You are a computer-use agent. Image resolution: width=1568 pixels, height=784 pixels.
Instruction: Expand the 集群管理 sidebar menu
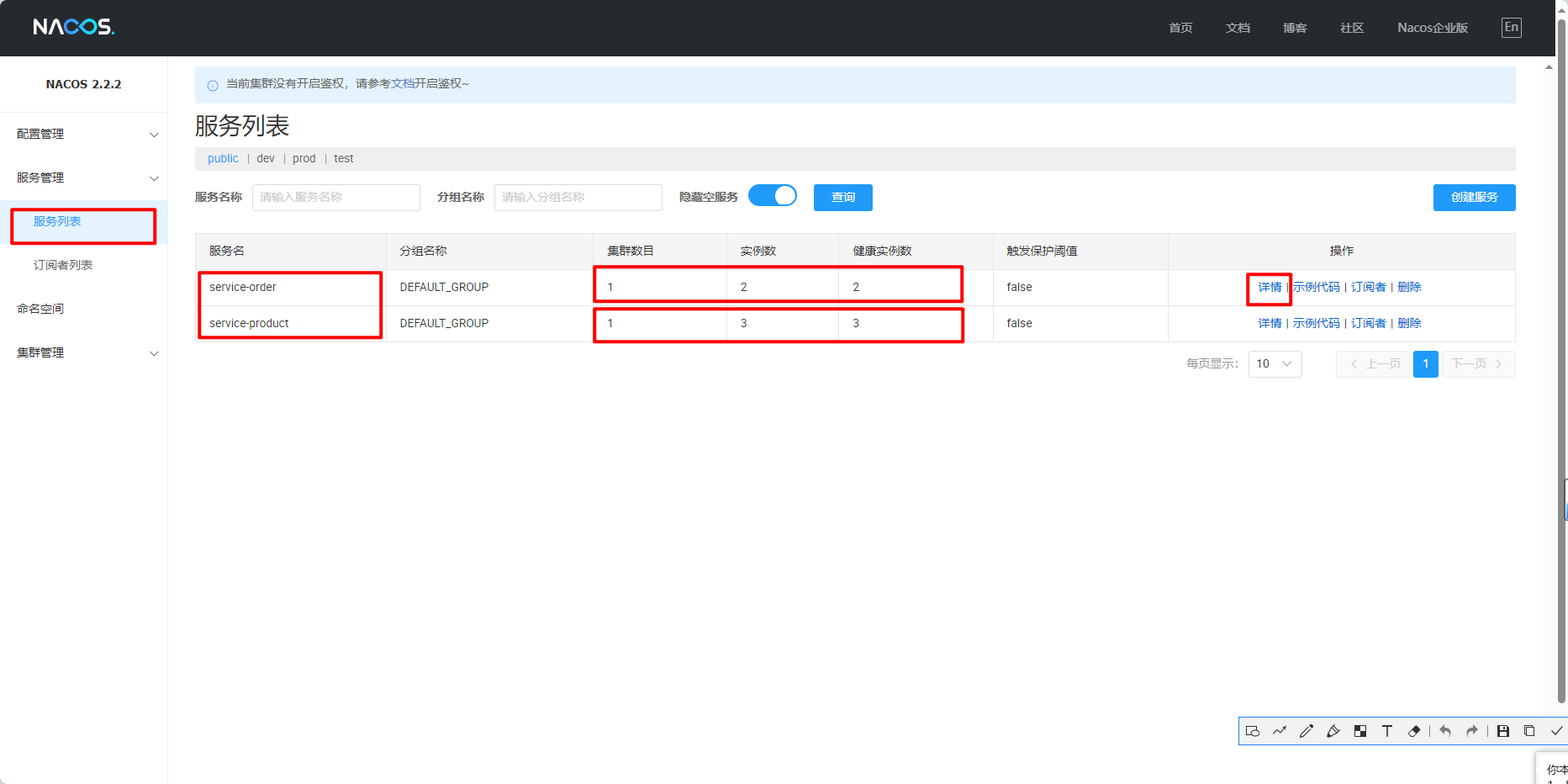pos(84,353)
